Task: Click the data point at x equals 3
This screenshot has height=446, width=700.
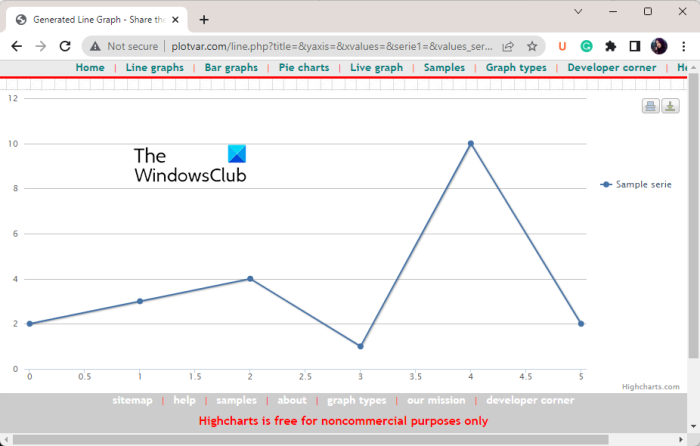Action: (x=360, y=346)
